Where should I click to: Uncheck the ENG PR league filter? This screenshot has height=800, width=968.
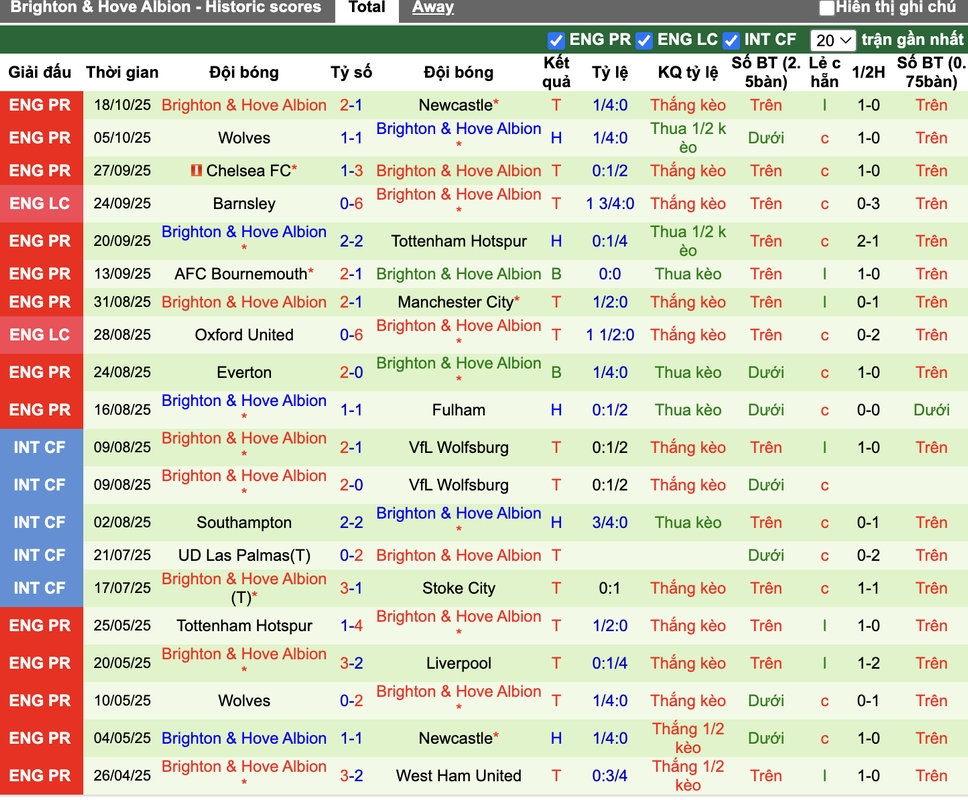pyautogui.click(x=556, y=41)
